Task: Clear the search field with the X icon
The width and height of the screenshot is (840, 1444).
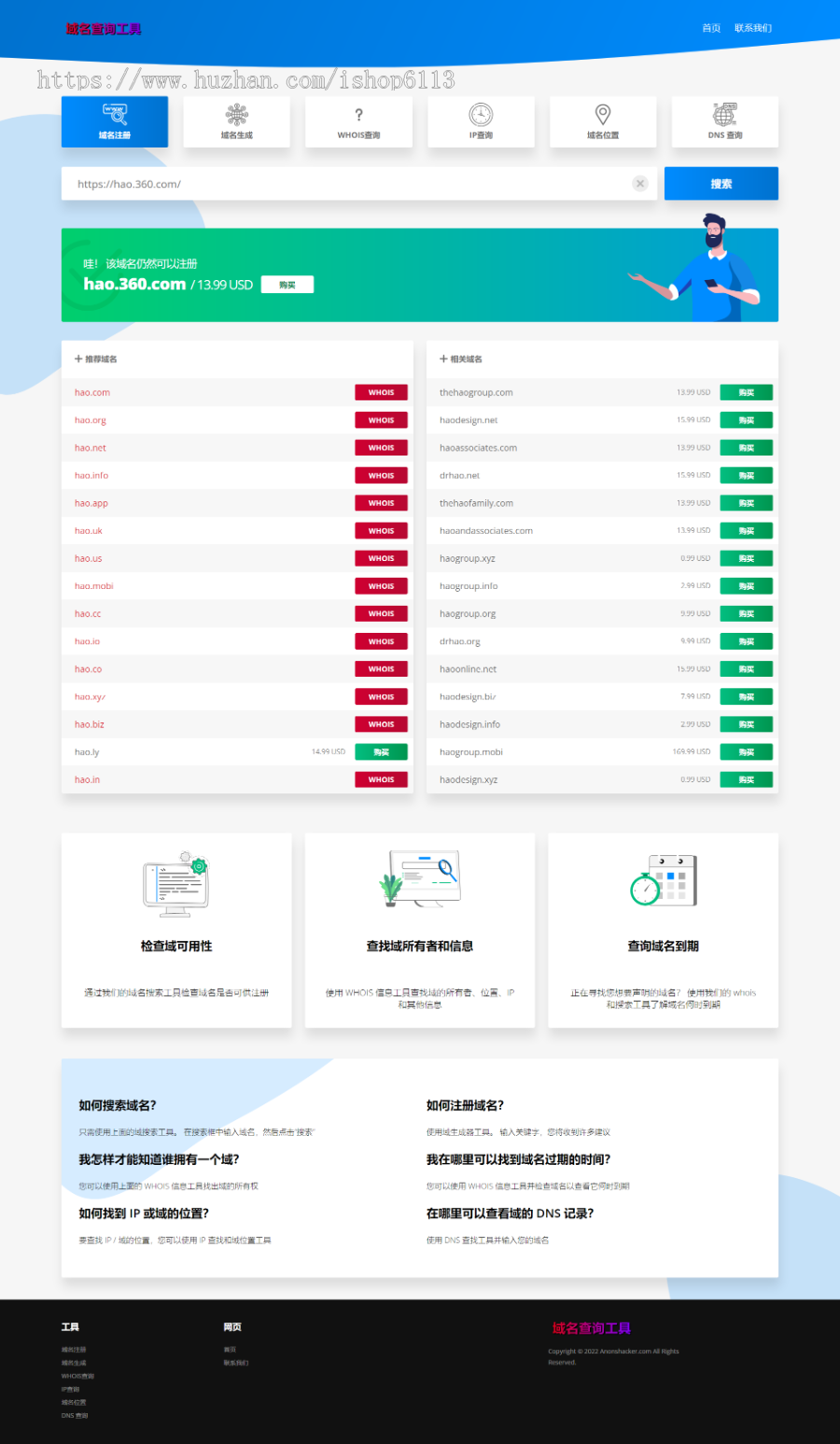Action: pyautogui.click(x=640, y=184)
